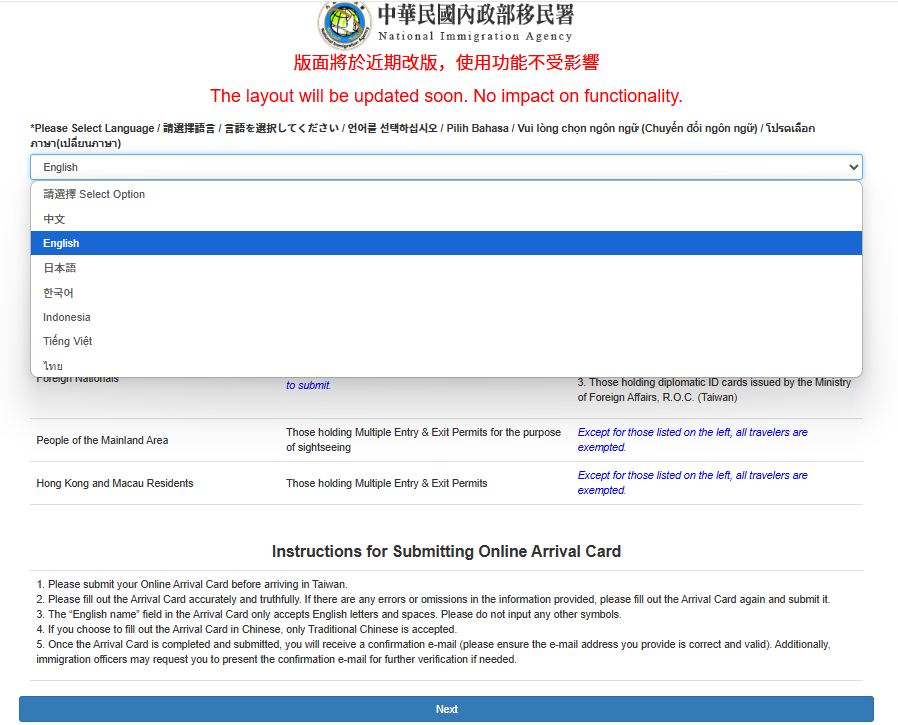Click Instructions for Submitting Online Arrival Card heading
This screenshot has width=898, height=725.
(446, 551)
